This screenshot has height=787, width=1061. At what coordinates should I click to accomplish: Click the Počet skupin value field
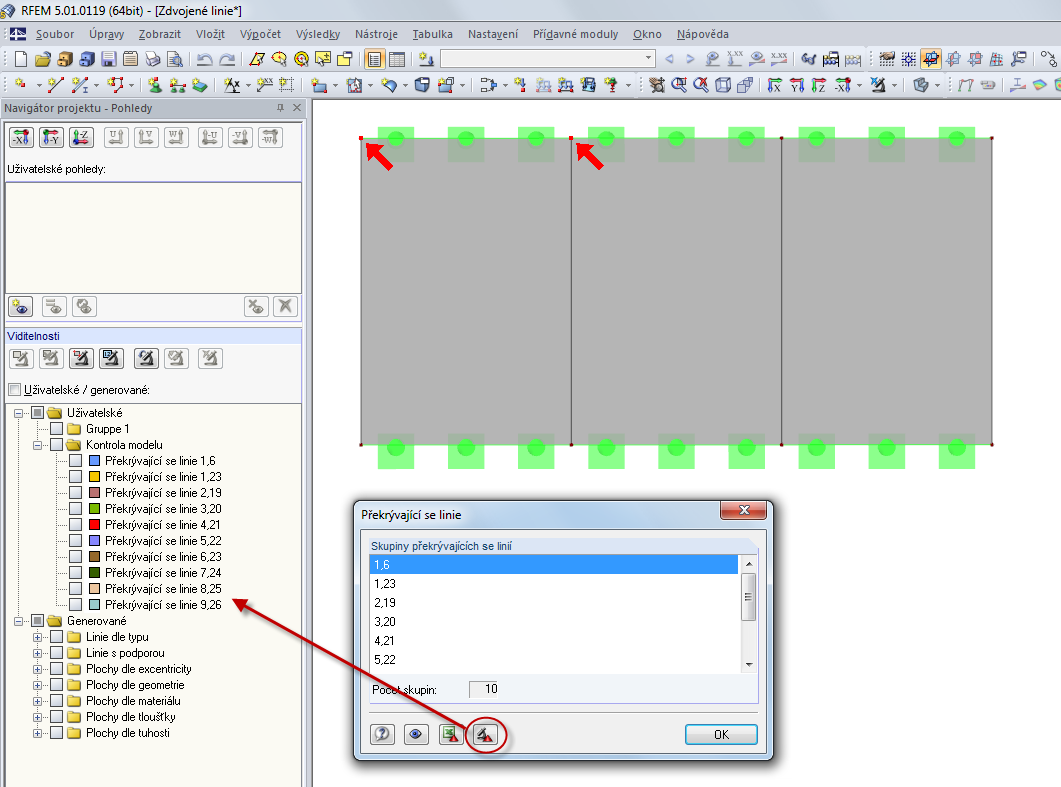[x=484, y=689]
